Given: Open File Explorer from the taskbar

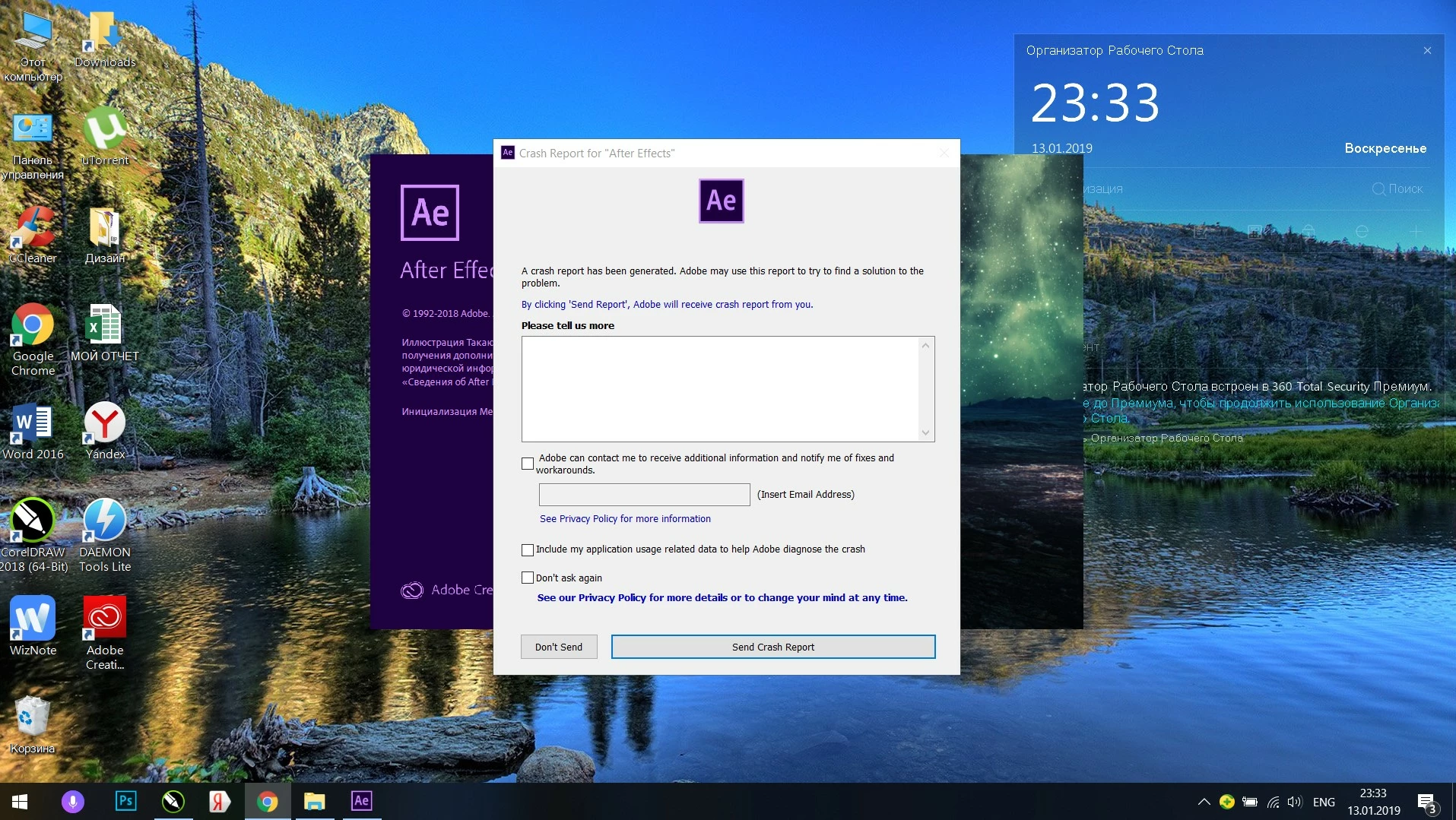Looking at the screenshot, I should 314,801.
